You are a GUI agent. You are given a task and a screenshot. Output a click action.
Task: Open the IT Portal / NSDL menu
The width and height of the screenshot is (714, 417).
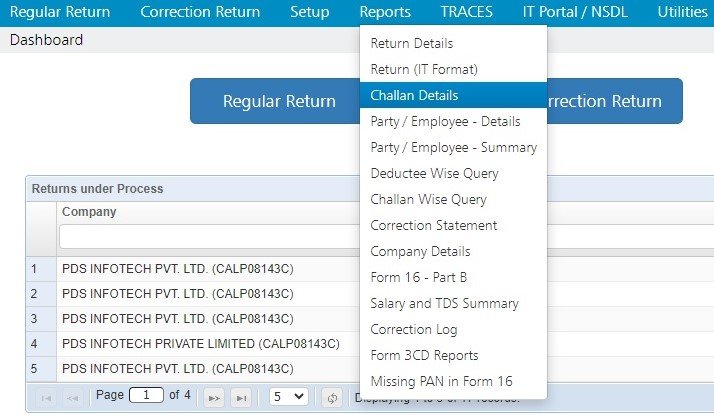[x=575, y=12]
